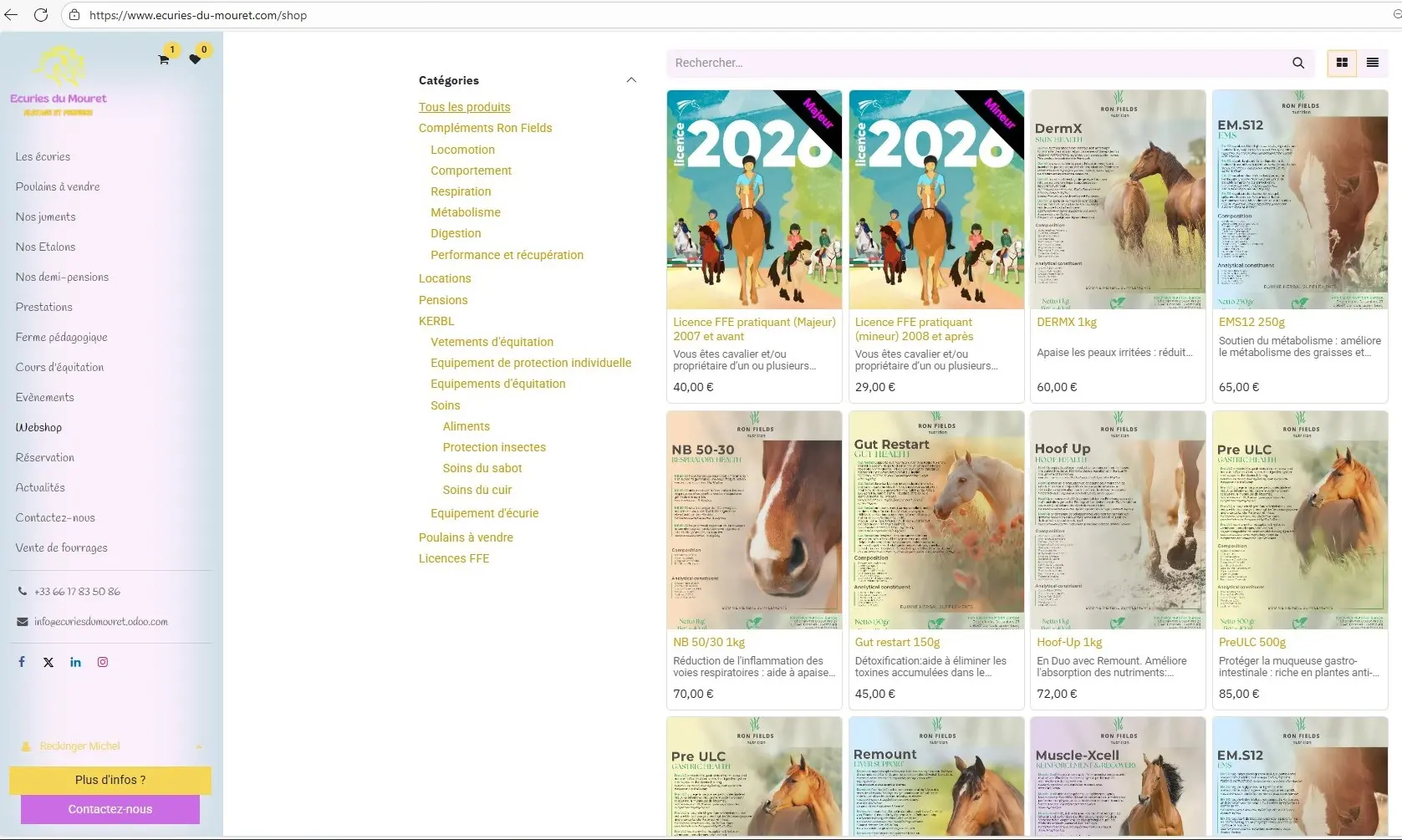Open the LinkedIn social icon

pos(75,662)
